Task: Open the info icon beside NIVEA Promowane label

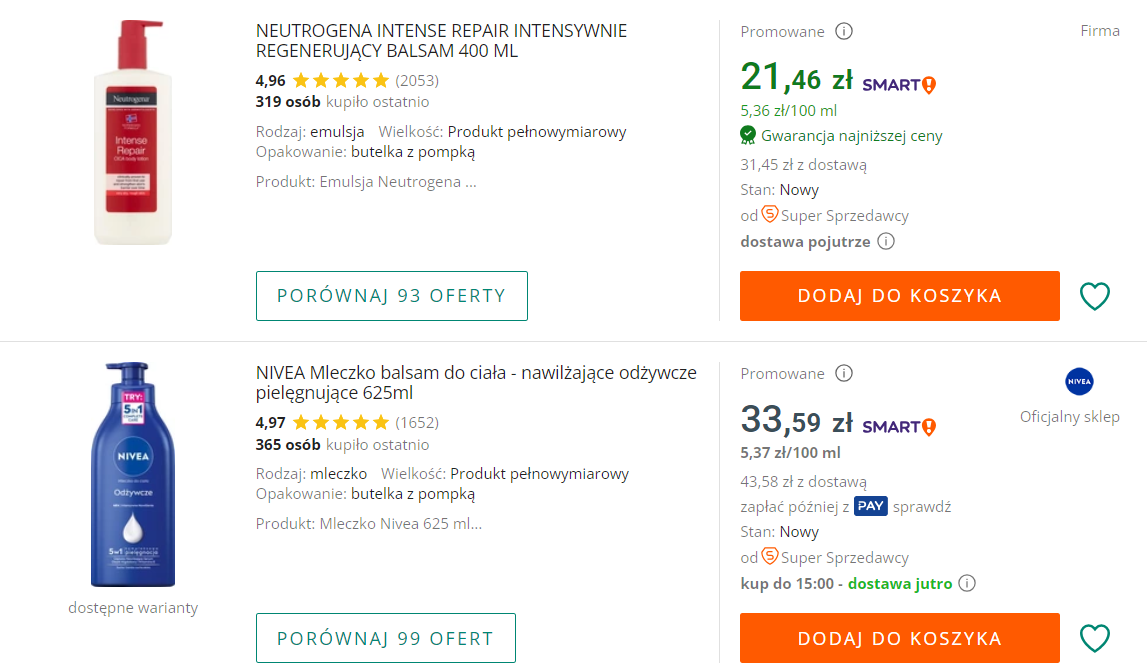Action: click(845, 373)
